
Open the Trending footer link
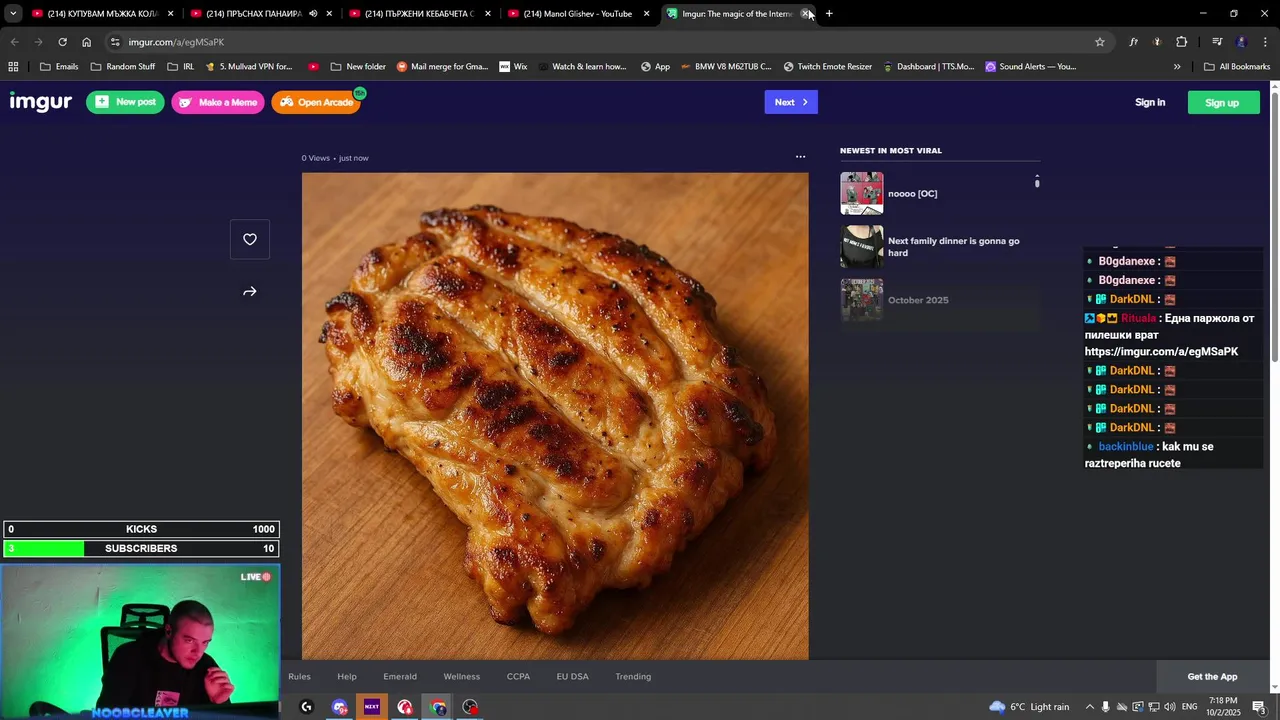633,677
